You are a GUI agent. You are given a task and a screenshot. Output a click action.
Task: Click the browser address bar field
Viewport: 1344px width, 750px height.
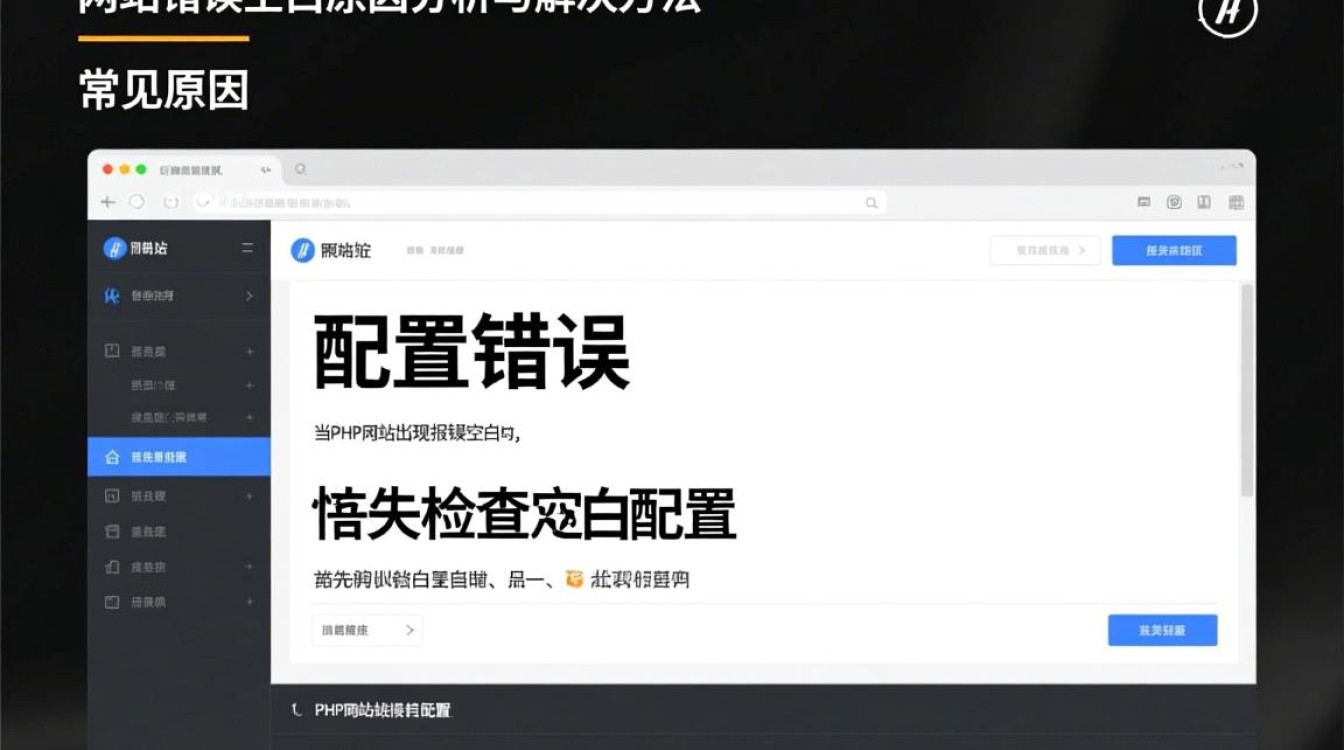(x=539, y=203)
